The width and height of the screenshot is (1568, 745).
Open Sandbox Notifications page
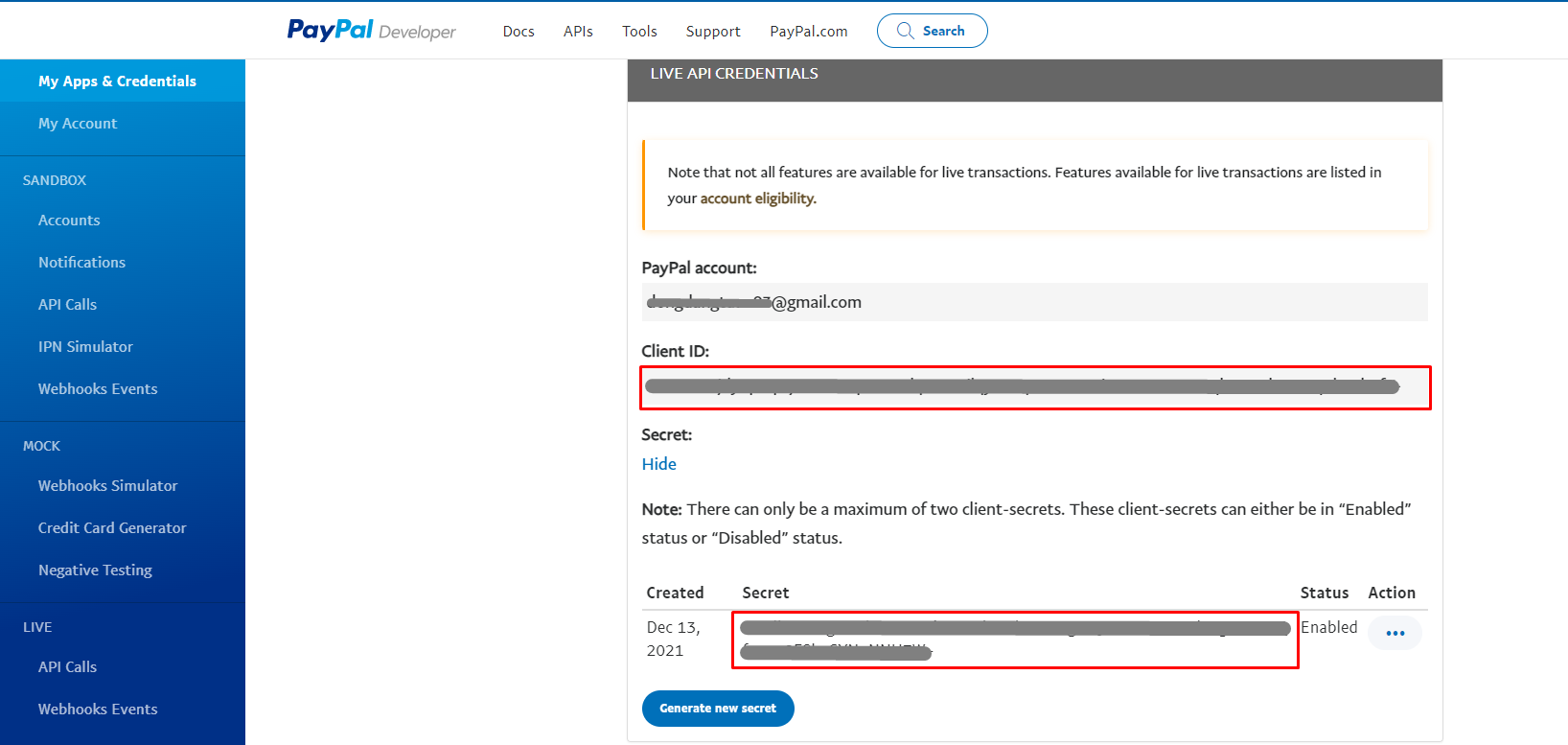(x=81, y=262)
